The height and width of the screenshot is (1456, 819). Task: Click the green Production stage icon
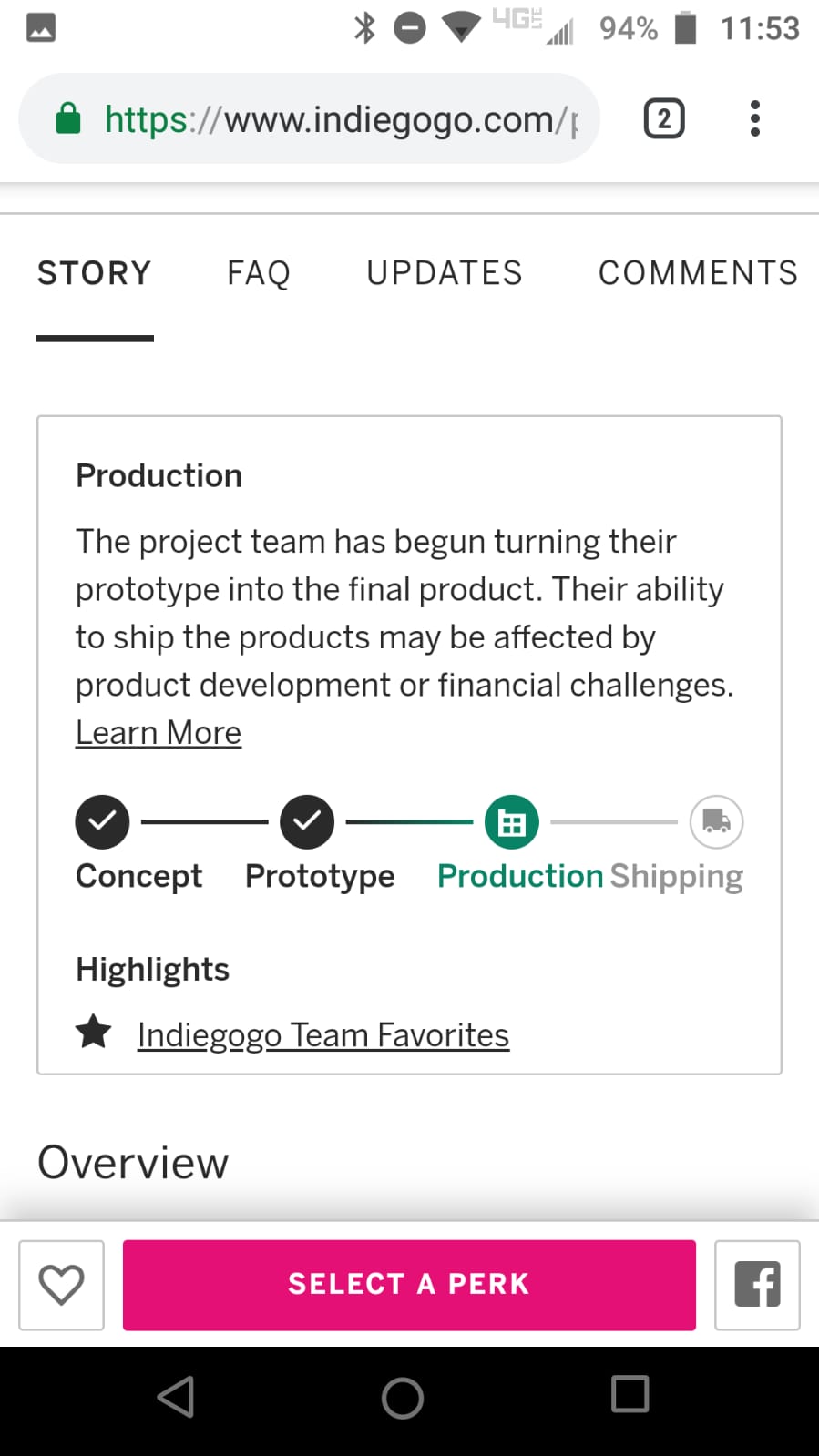pos(512,822)
